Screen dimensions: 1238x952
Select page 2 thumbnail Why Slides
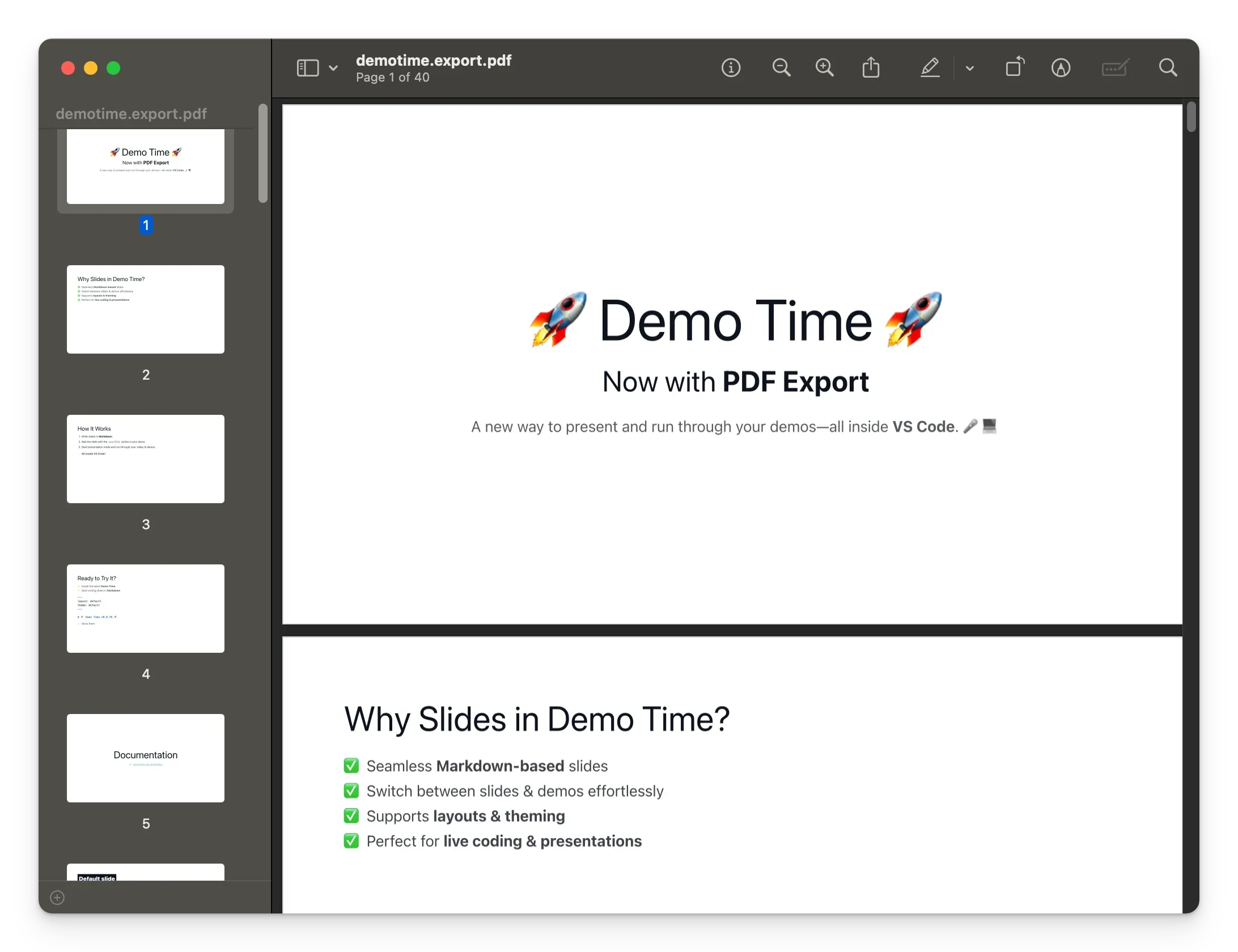(146, 309)
